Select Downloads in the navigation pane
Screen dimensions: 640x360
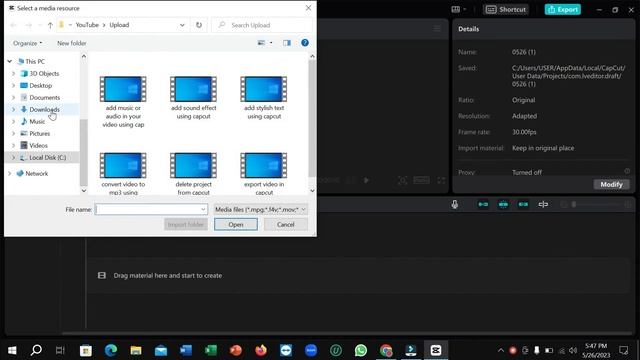pos(44,109)
